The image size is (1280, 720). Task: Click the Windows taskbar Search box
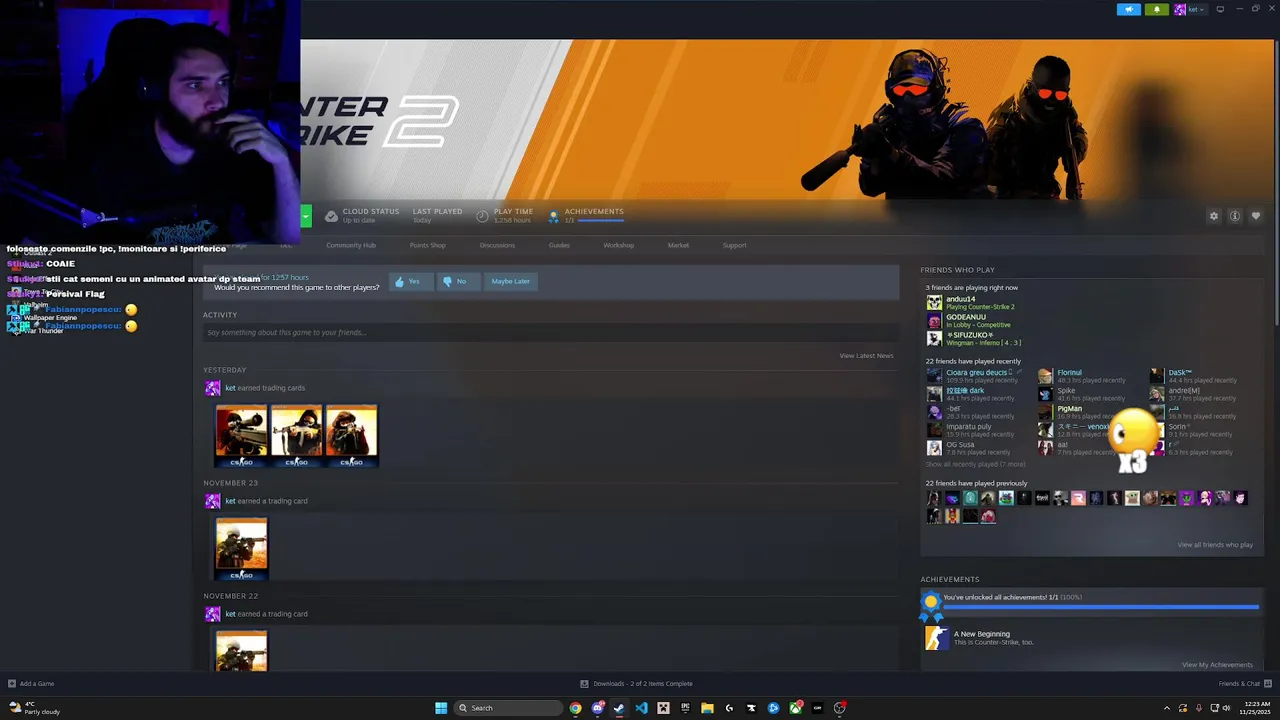point(506,708)
